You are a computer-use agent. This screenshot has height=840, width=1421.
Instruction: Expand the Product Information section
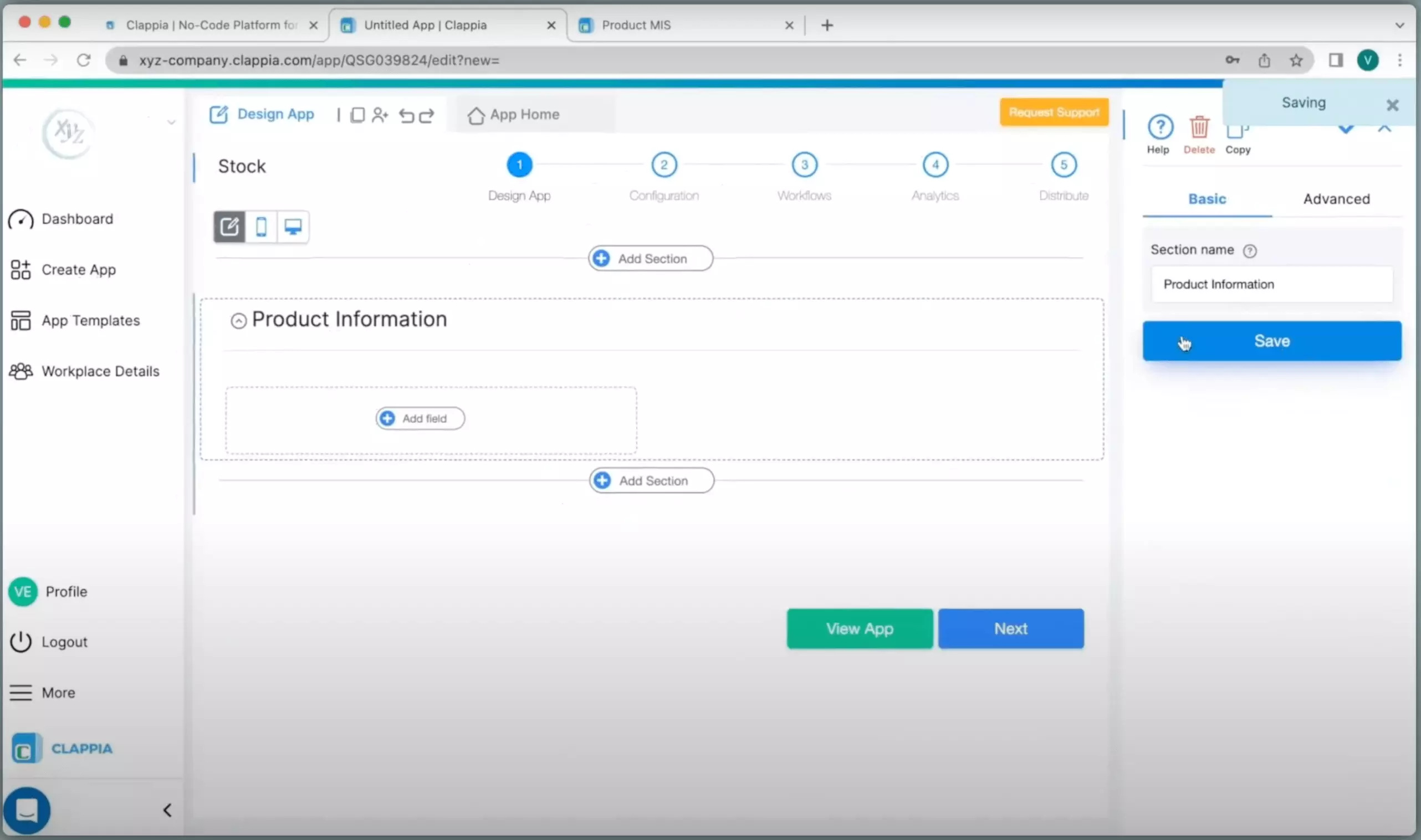[x=238, y=320]
